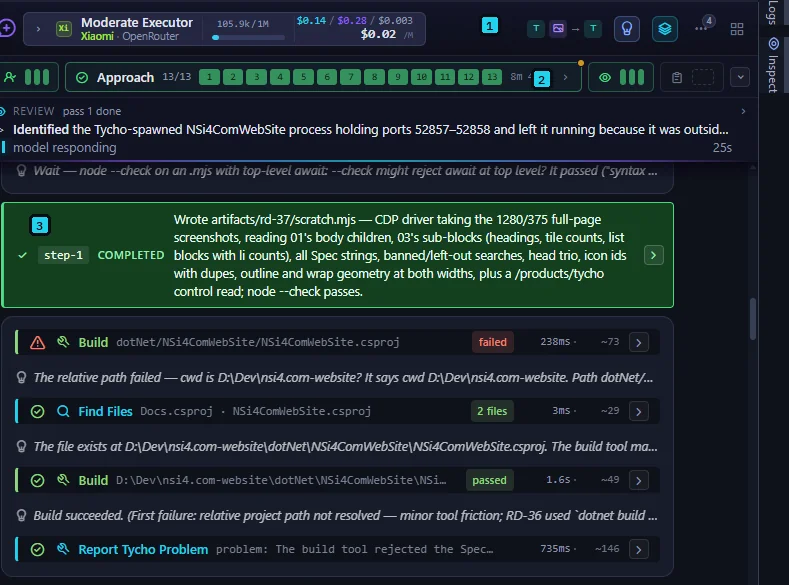Click the Moderate Executor model selector

click(x=124, y=29)
